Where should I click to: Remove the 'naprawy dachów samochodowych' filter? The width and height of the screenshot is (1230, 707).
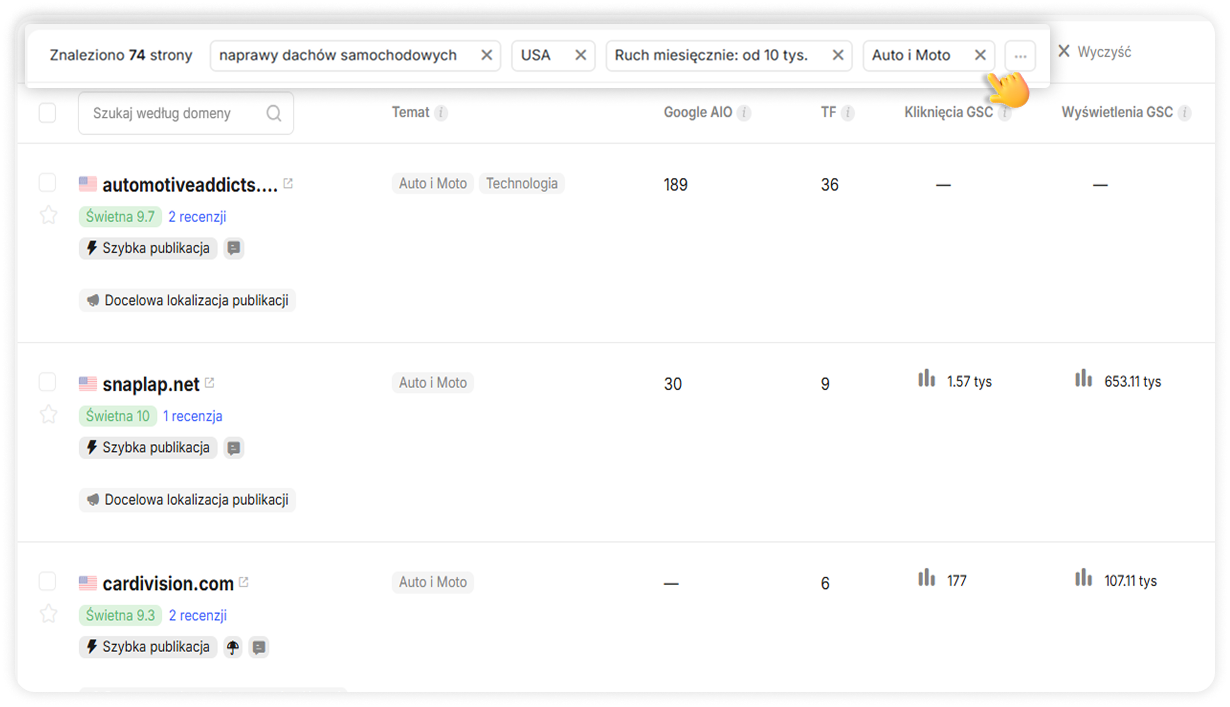[x=486, y=55]
